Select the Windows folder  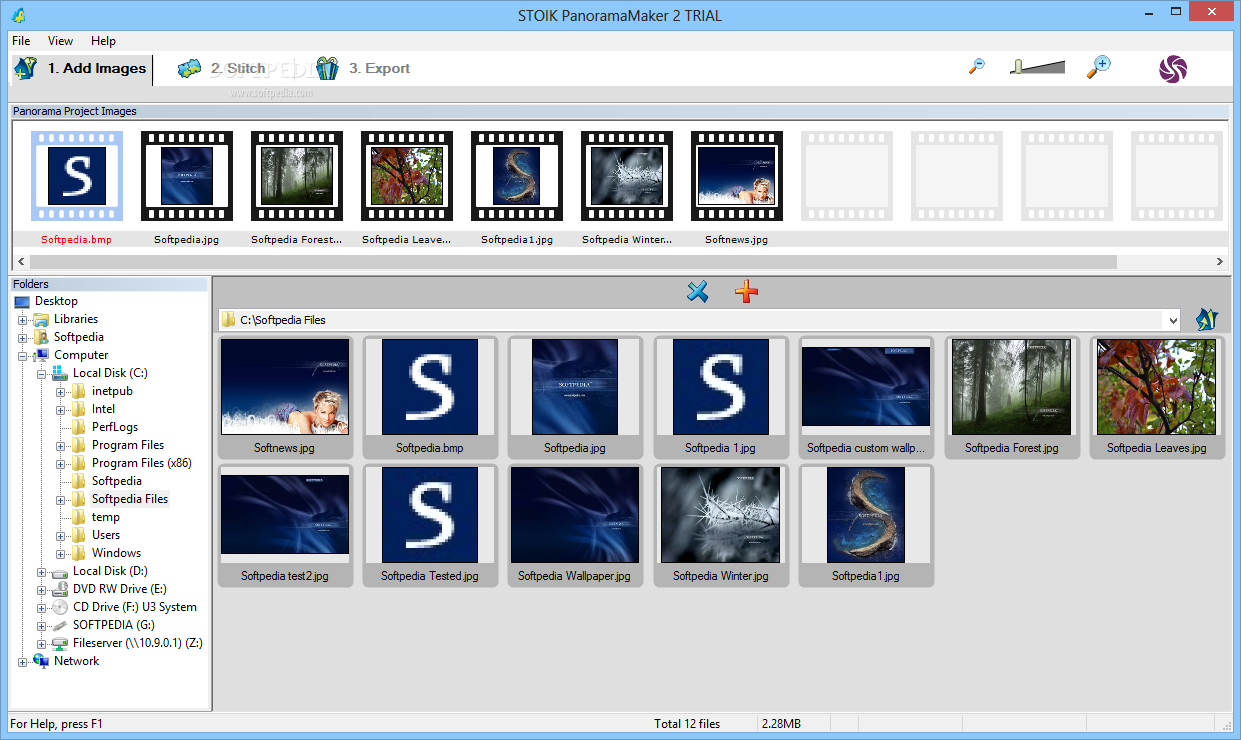point(116,553)
